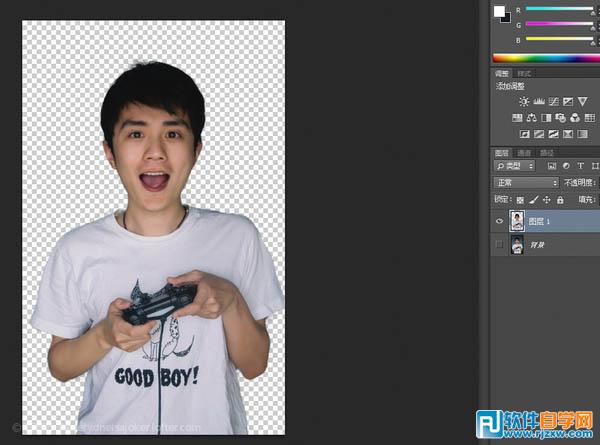Add a Photo Filter adjustment
Viewport: 600px width, 445px height.
561,118
